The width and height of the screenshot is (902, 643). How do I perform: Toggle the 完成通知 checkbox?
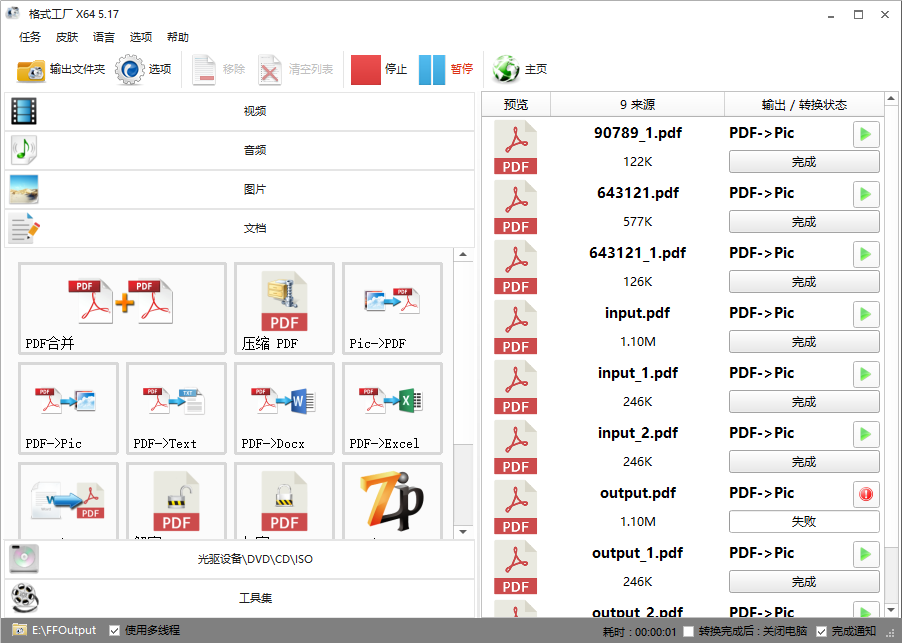click(x=822, y=631)
